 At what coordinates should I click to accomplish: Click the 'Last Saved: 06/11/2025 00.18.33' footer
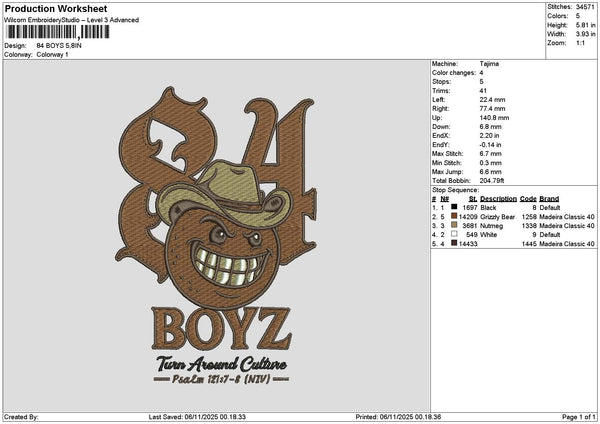[197, 417]
